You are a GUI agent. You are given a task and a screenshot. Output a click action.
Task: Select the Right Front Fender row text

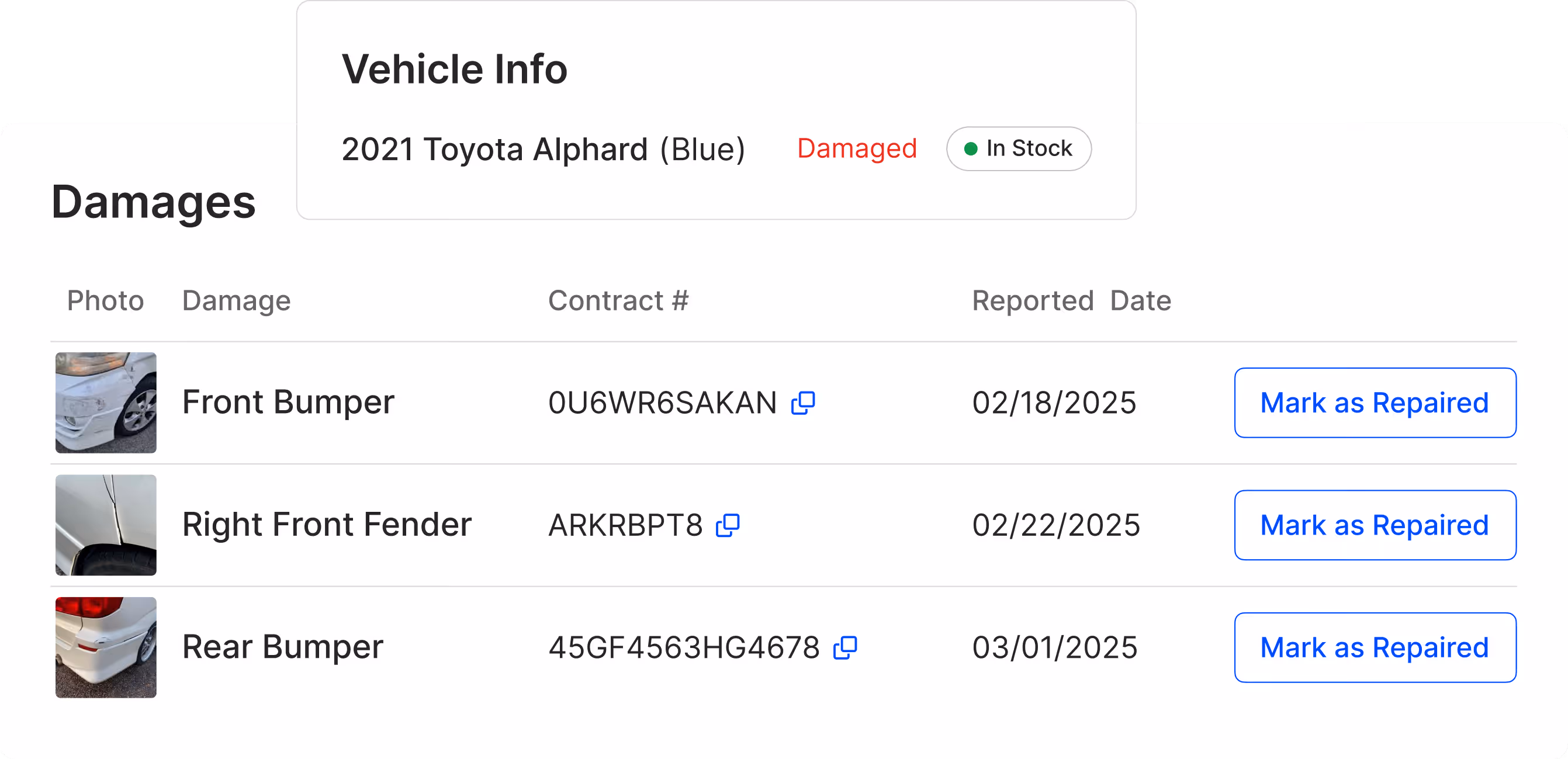coord(327,525)
